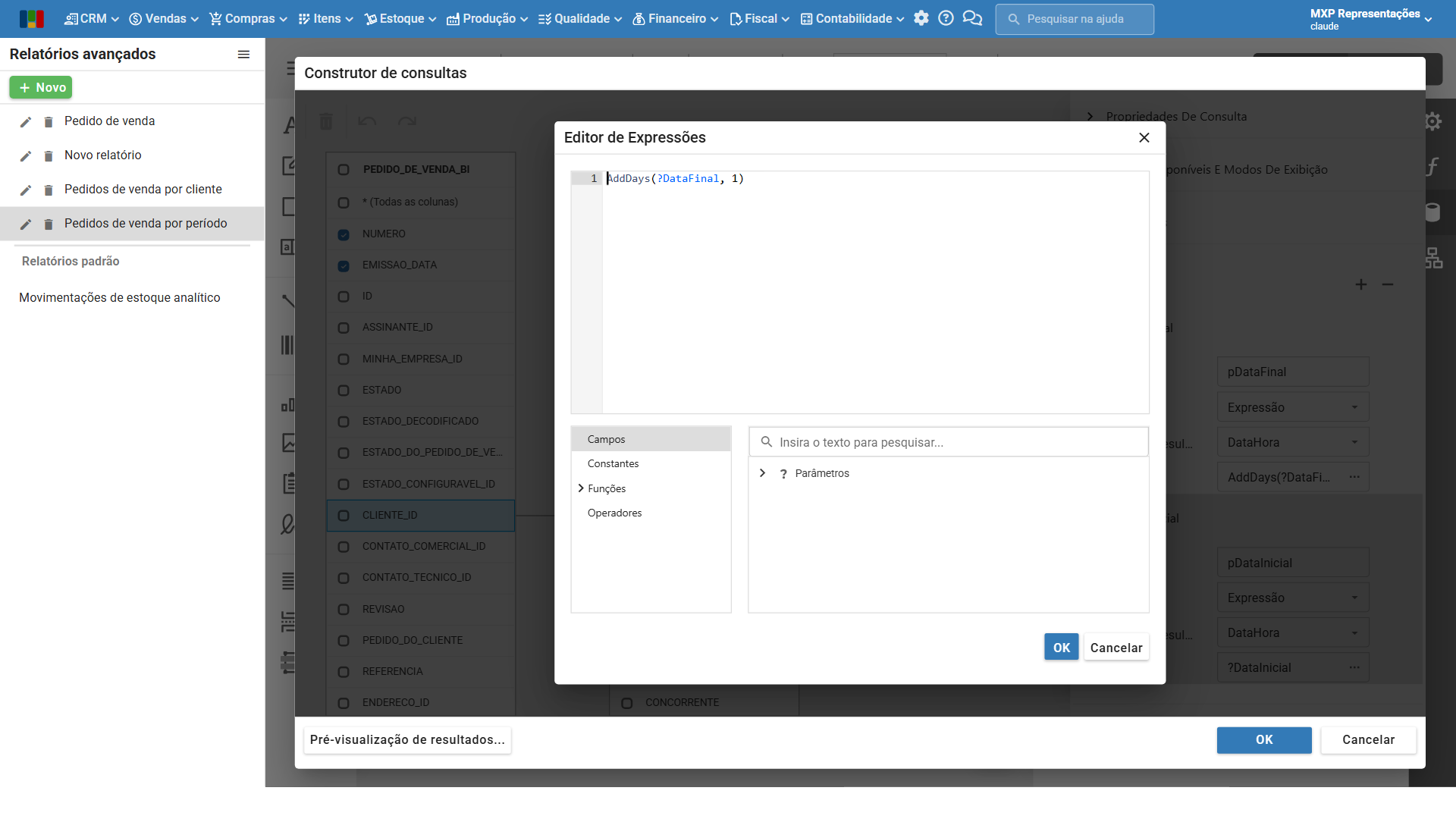
Task: Edit Pedidos de venda por cliente
Action: point(26,190)
